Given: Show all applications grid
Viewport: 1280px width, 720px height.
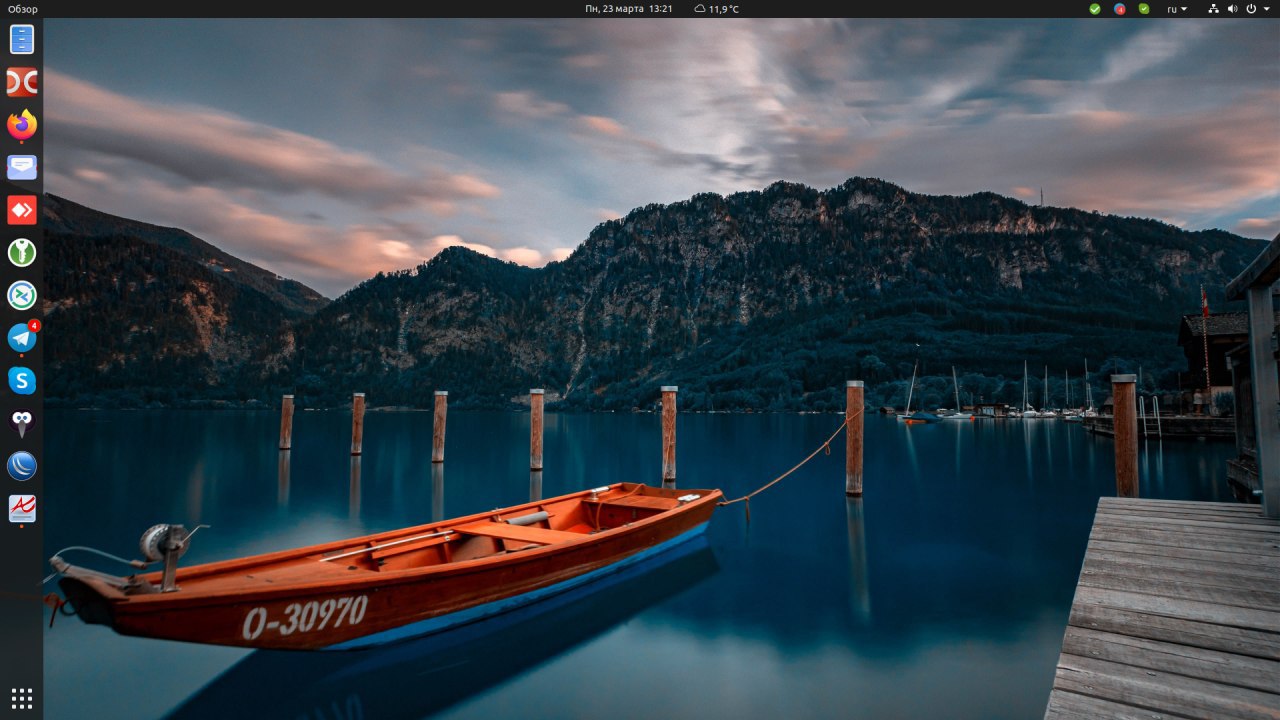Looking at the screenshot, I should point(22,697).
